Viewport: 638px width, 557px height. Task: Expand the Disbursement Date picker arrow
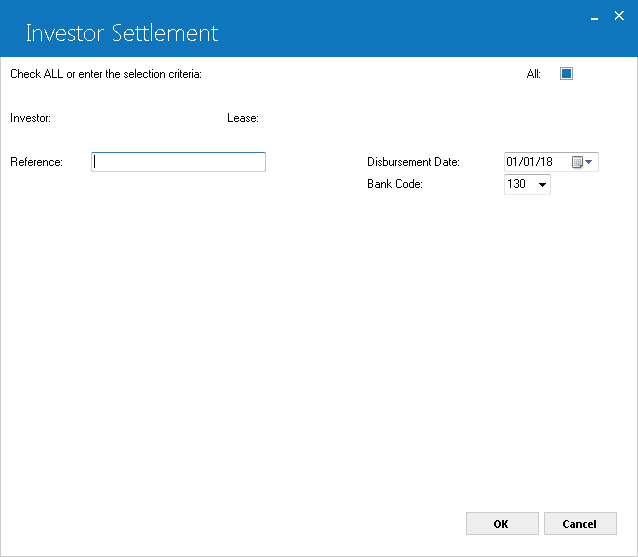pos(589,162)
